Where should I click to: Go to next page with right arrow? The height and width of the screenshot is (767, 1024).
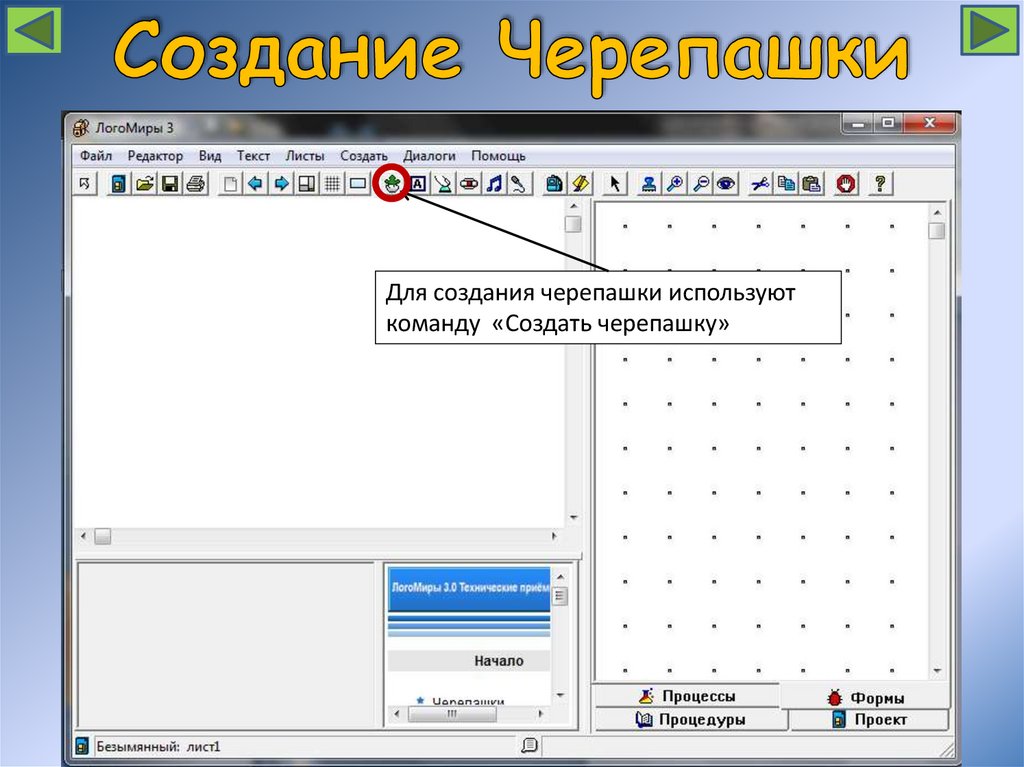[281, 184]
